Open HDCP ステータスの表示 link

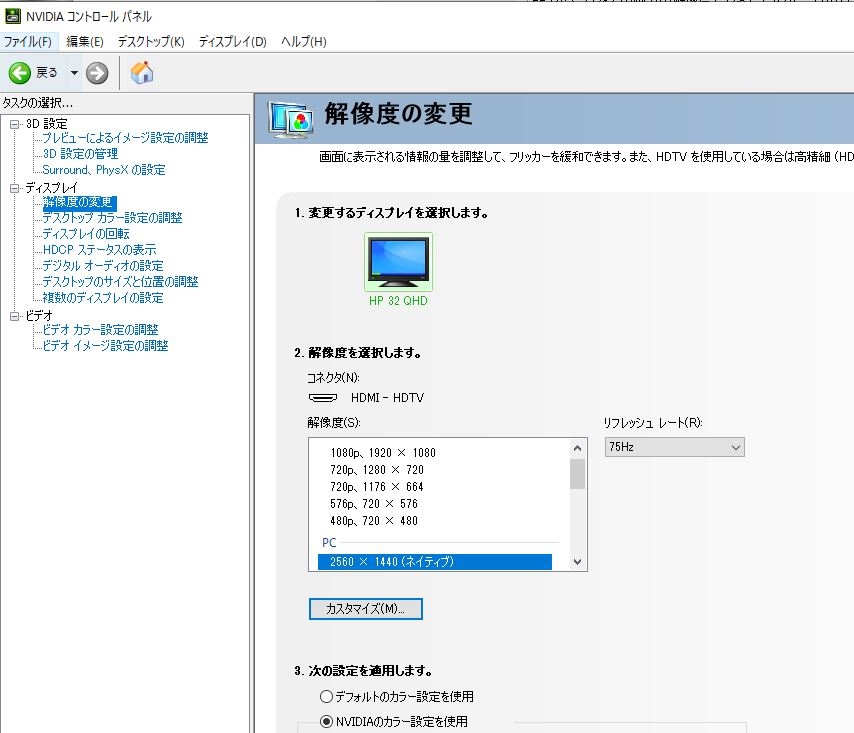point(100,249)
